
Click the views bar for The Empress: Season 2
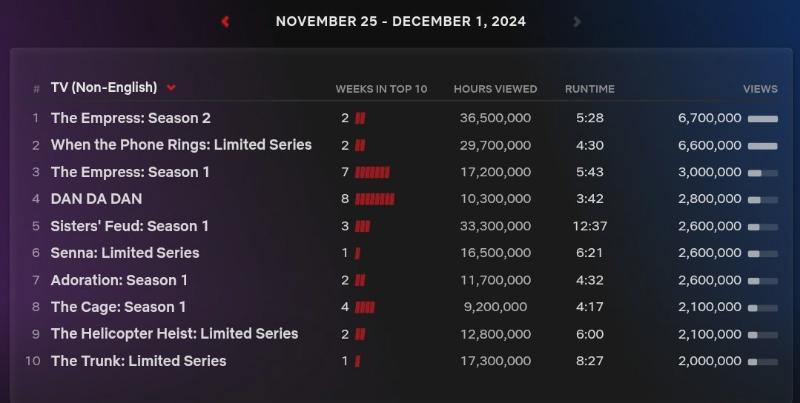pyautogui.click(x=763, y=118)
